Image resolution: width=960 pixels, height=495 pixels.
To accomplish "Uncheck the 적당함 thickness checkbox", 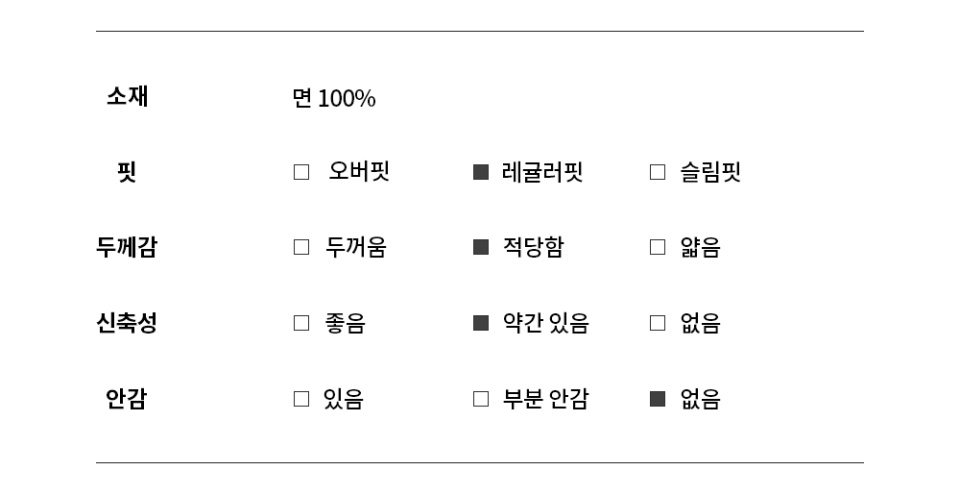I will click(x=481, y=248).
